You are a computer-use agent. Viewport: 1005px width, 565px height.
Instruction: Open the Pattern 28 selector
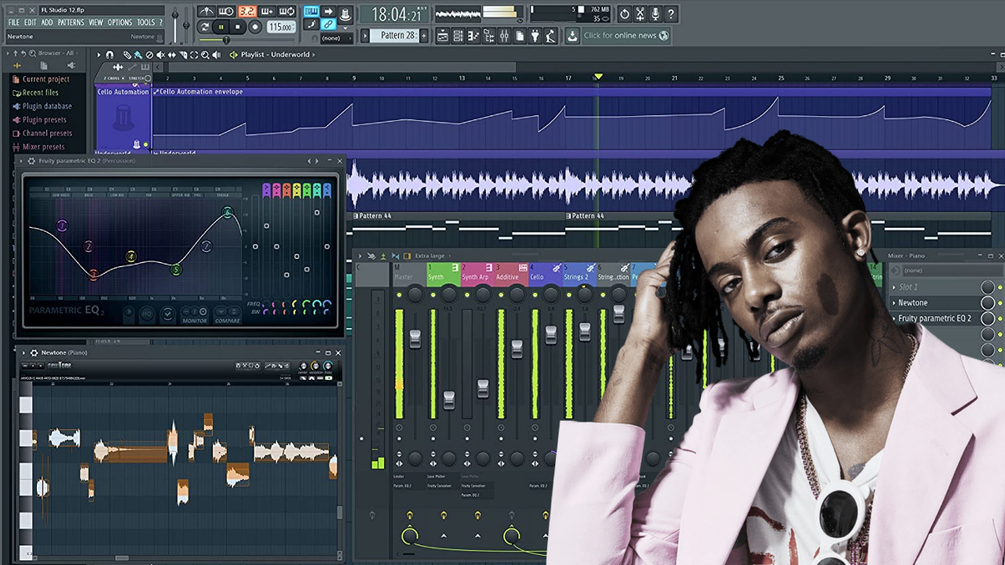pyautogui.click(x=397, y=35)
